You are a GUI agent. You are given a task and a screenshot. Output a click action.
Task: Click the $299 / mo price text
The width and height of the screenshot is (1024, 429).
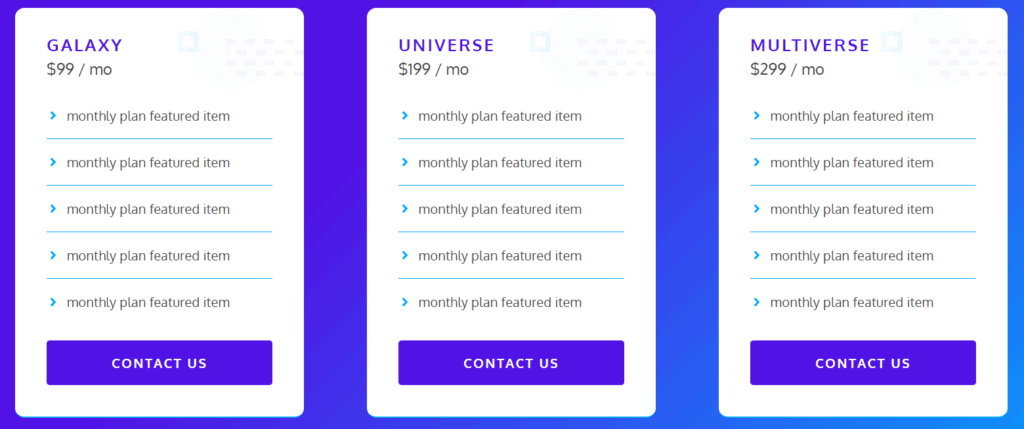(x=787, y=69)
